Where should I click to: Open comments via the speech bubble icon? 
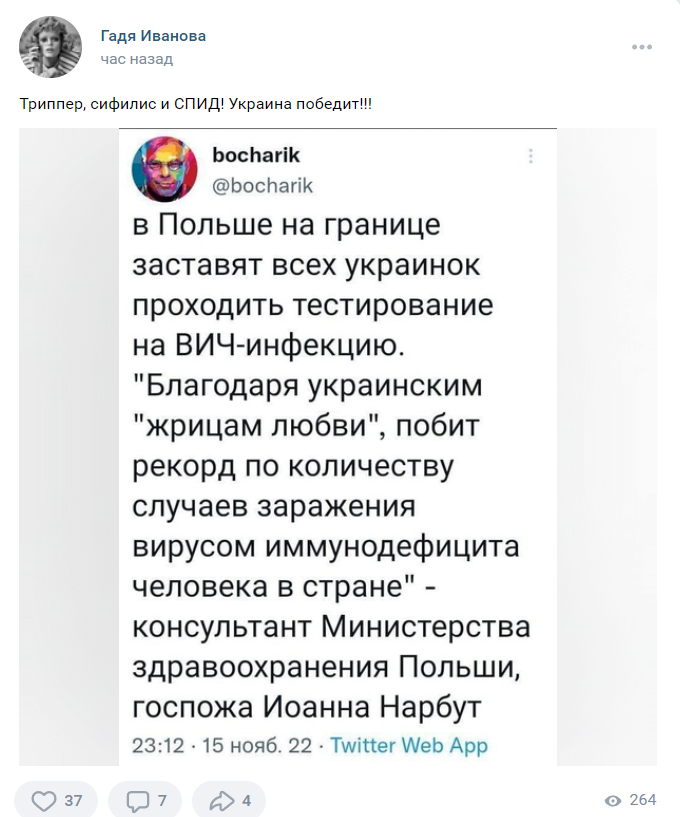[x=137, y=800]
